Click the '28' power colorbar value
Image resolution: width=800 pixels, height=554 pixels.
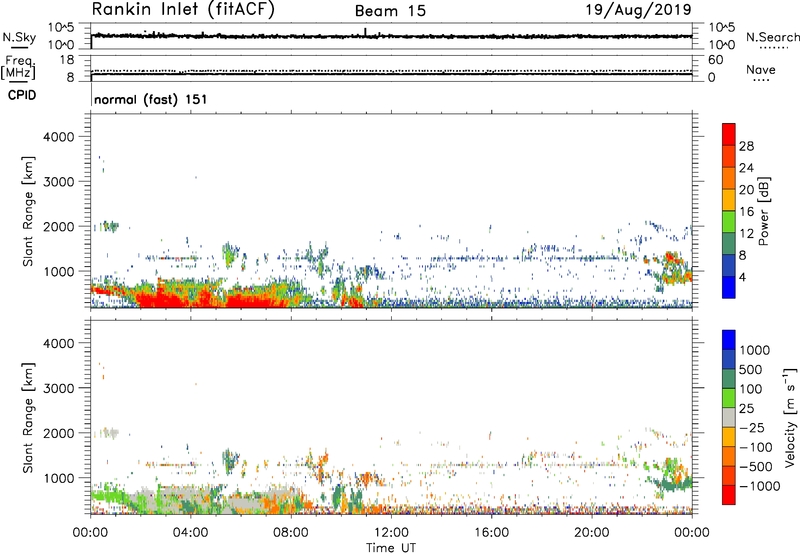tap(746, 146)
